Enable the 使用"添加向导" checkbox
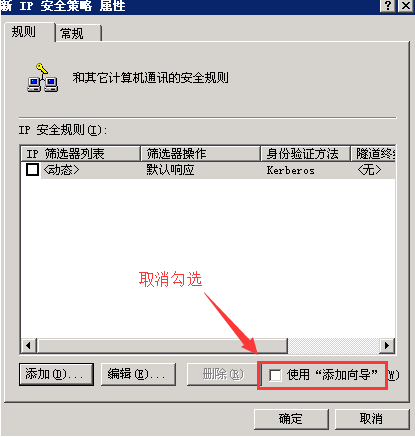The image size is (415, 437). (275, 375)
